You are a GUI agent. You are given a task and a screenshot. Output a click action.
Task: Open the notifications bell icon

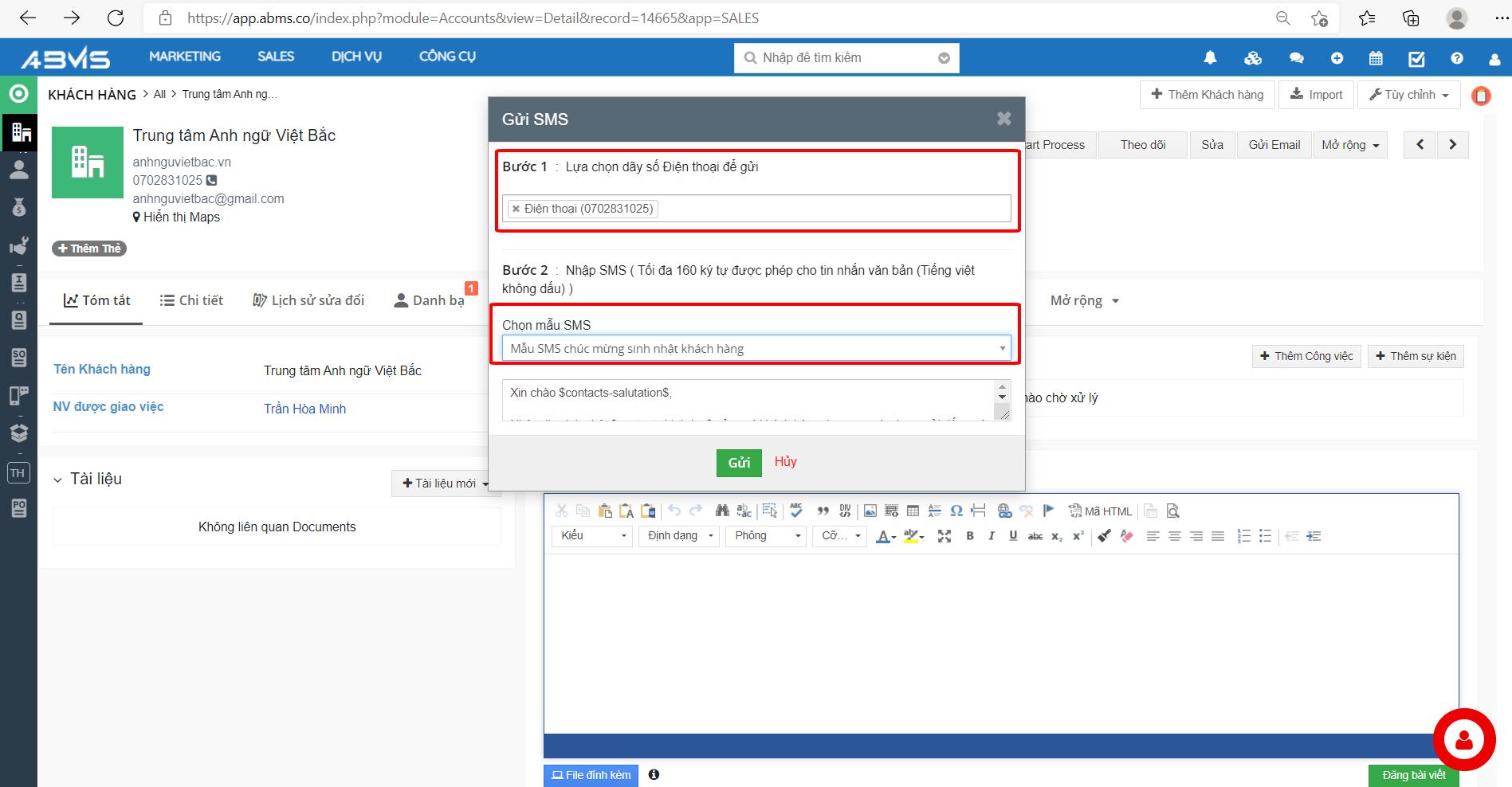point(1210,57)
